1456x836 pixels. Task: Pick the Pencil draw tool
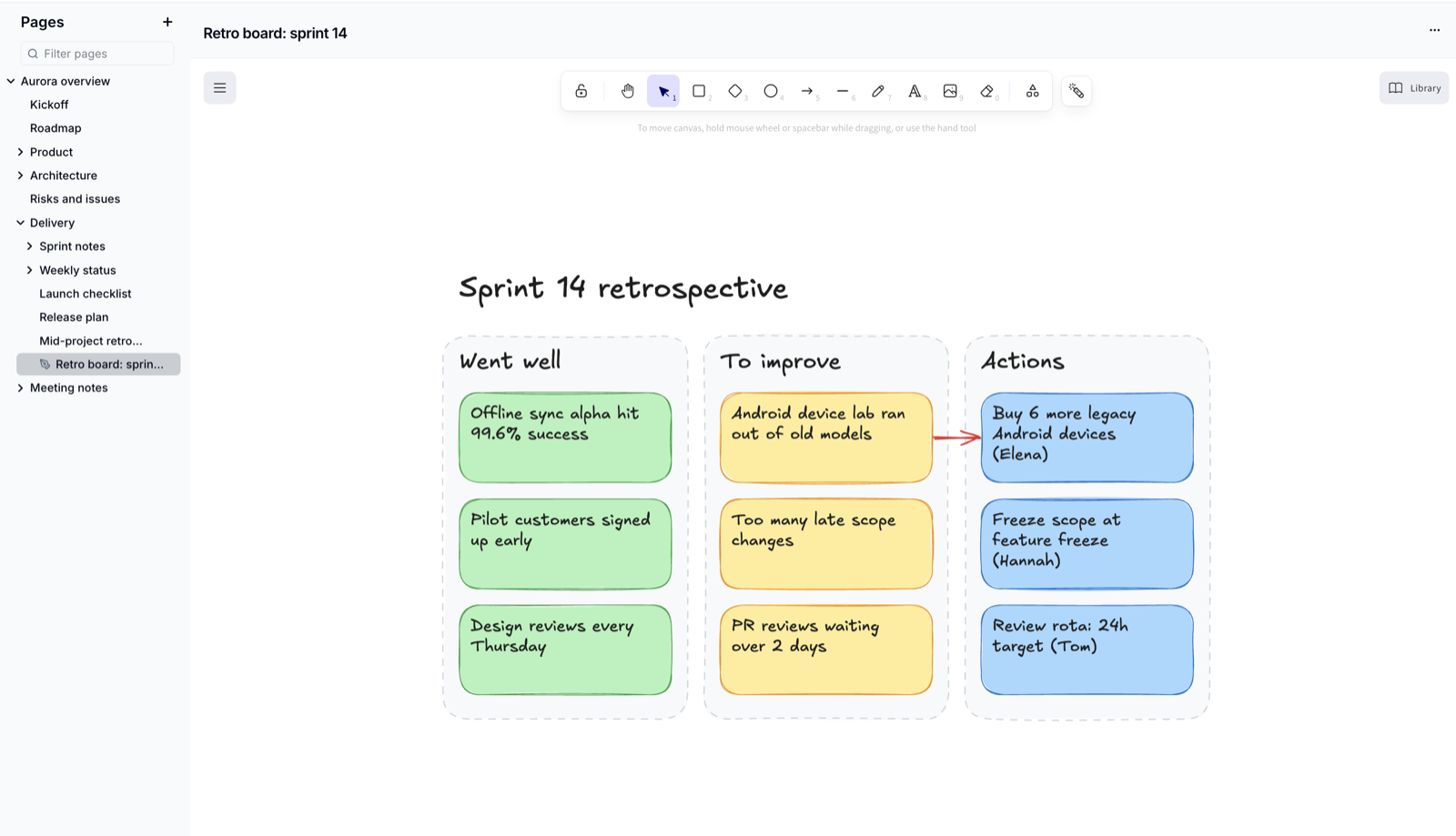pos(878,91)
